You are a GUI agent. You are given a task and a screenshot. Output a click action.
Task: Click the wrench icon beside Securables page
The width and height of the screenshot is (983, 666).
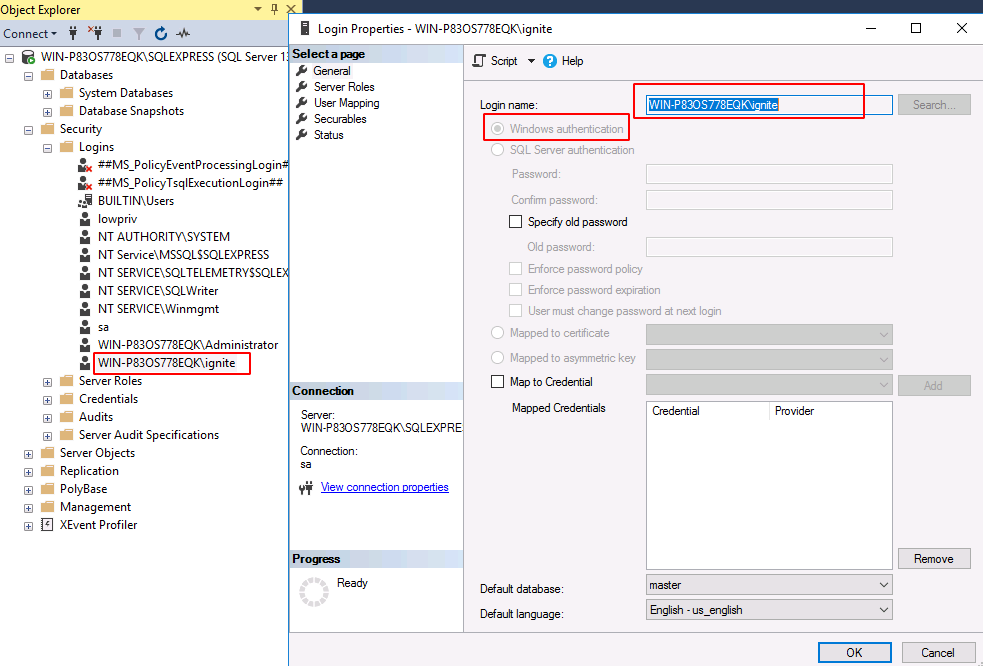302,119
